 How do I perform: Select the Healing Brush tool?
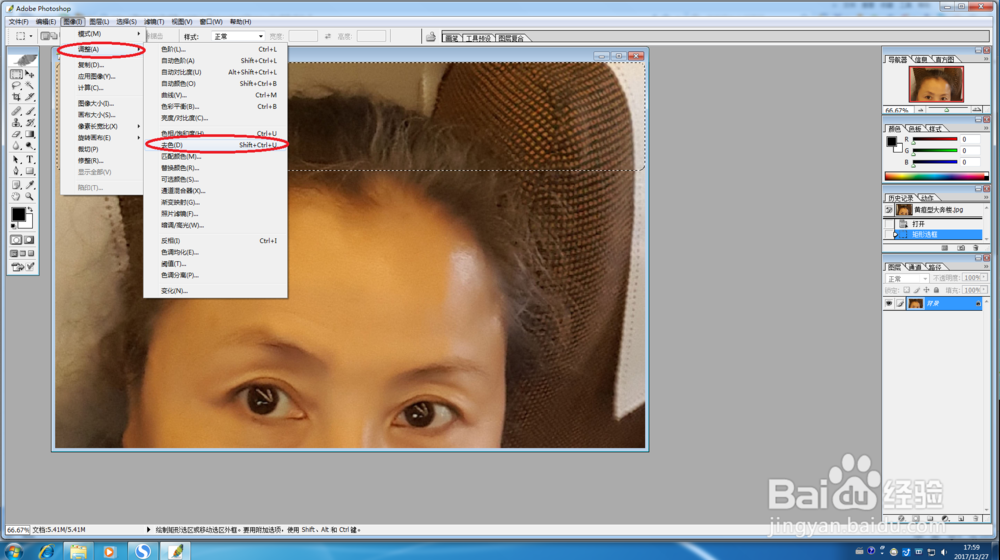(x=16, y=111)
